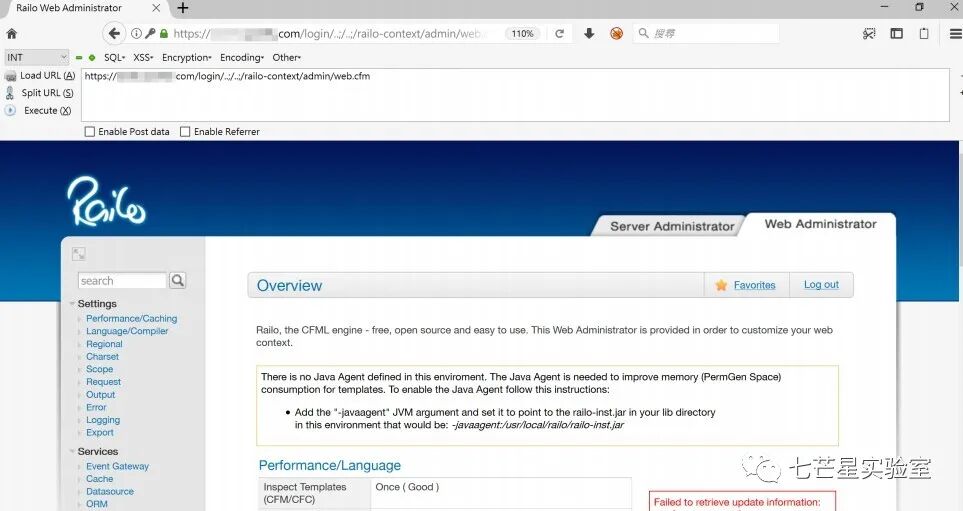Open Request settings
963x511 pixels.
103,382
